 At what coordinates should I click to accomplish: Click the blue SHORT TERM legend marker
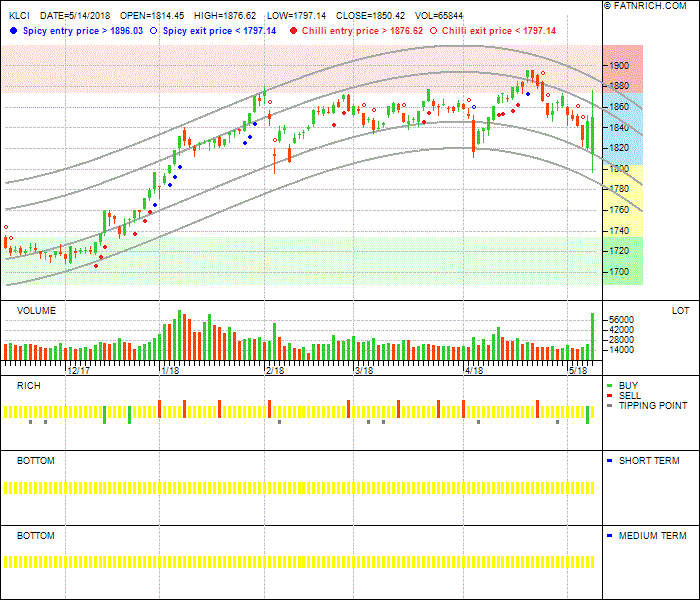(x=610, y=461)
